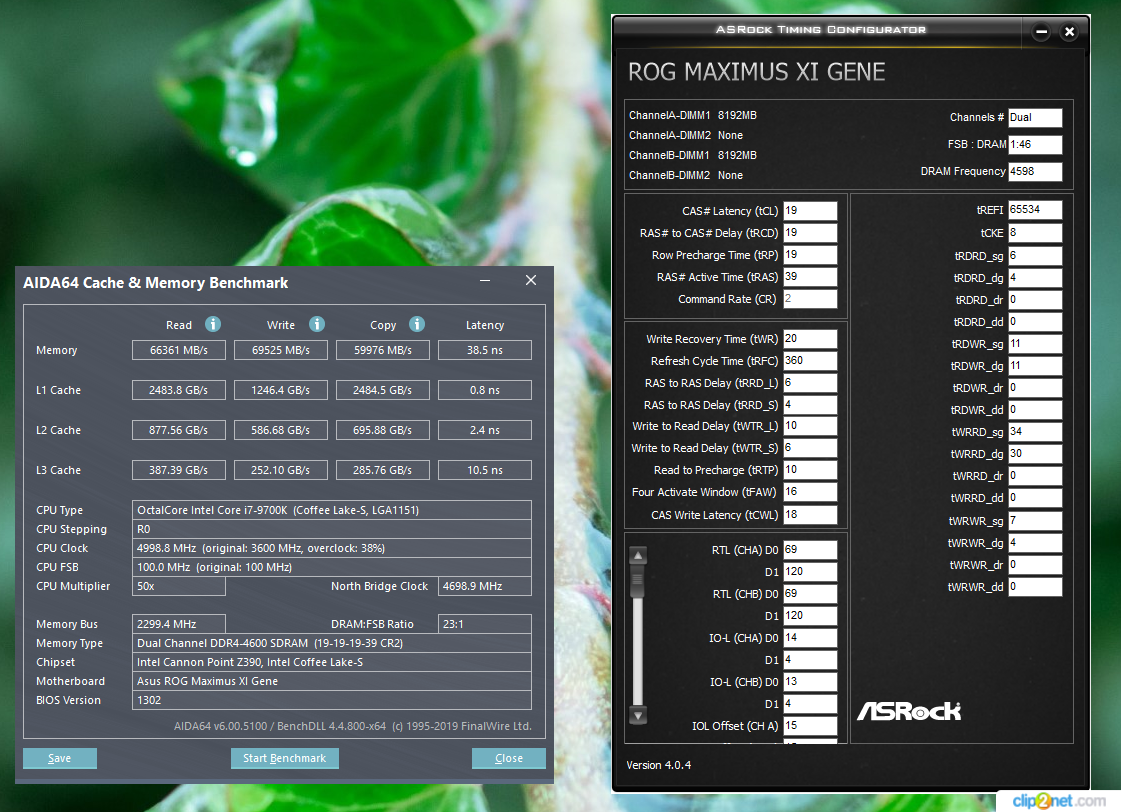This screenshot has height=812, width=1121.
Task: Click the Memory Type DDR4-4600 field
Action: coord(332,643)
